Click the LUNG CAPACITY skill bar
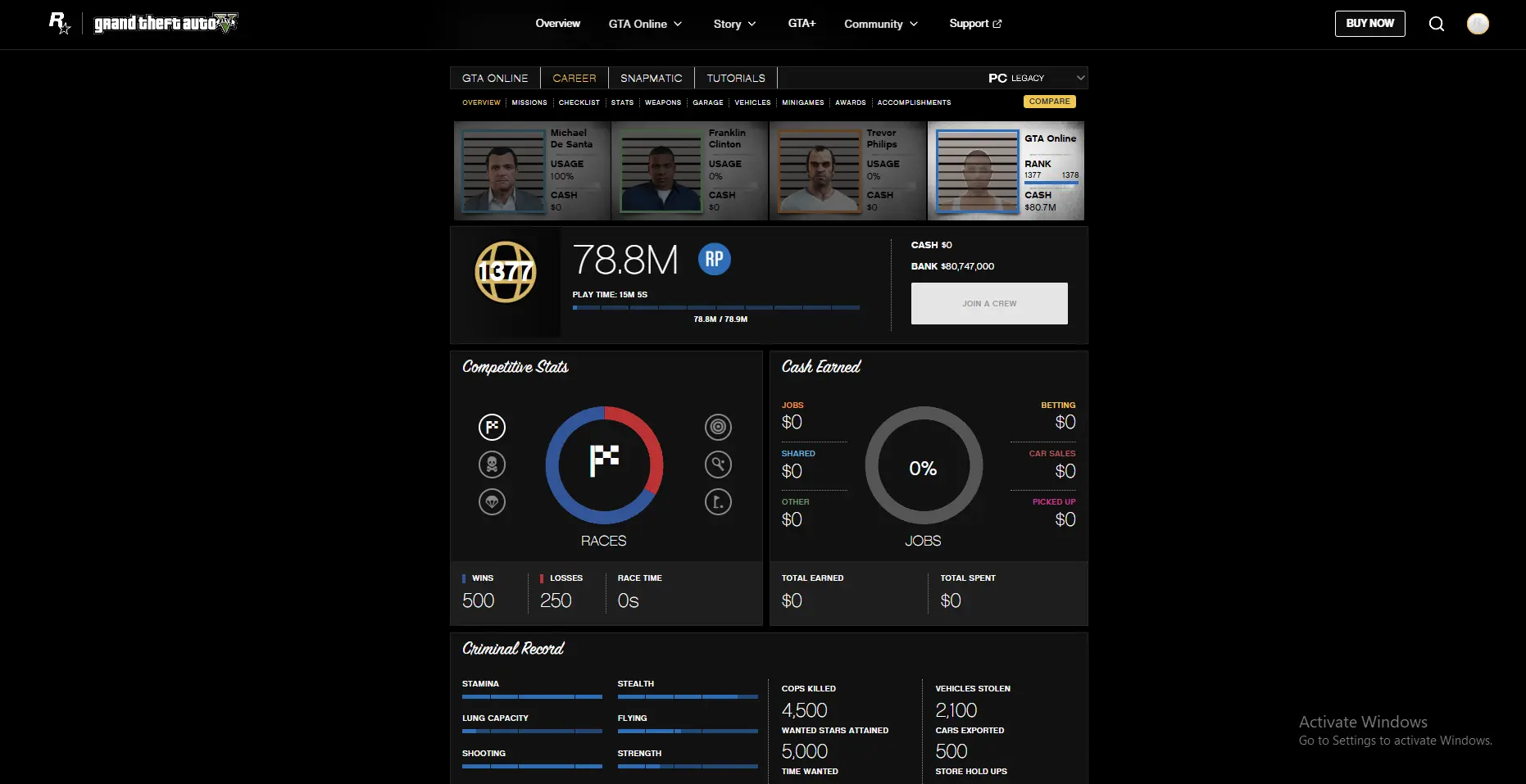1526x784 pixels. (x=532, y=731)
